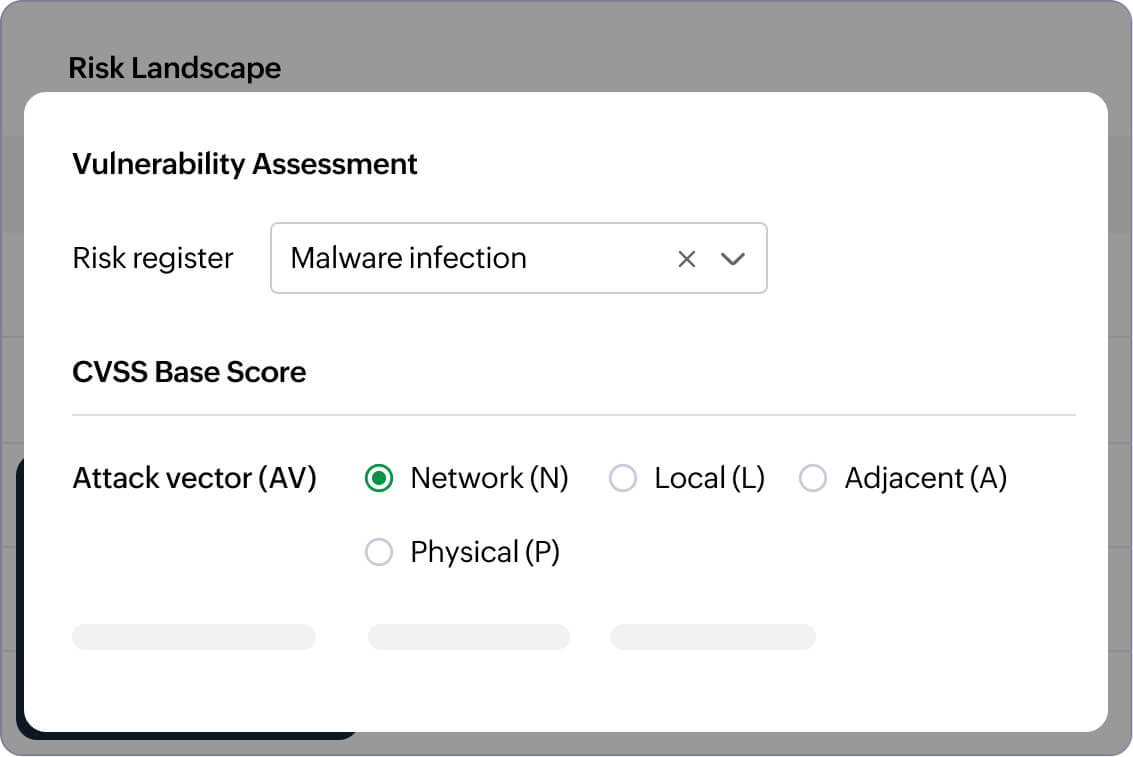Pick the Adjacent (A) radio button circle
The image size is (1133, 757).
(x=813, y=479)
